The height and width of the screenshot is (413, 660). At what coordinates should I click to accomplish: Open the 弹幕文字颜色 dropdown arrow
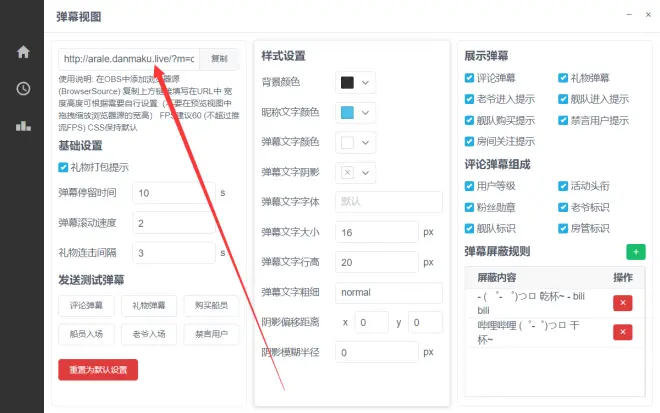(x=365, y=143)
